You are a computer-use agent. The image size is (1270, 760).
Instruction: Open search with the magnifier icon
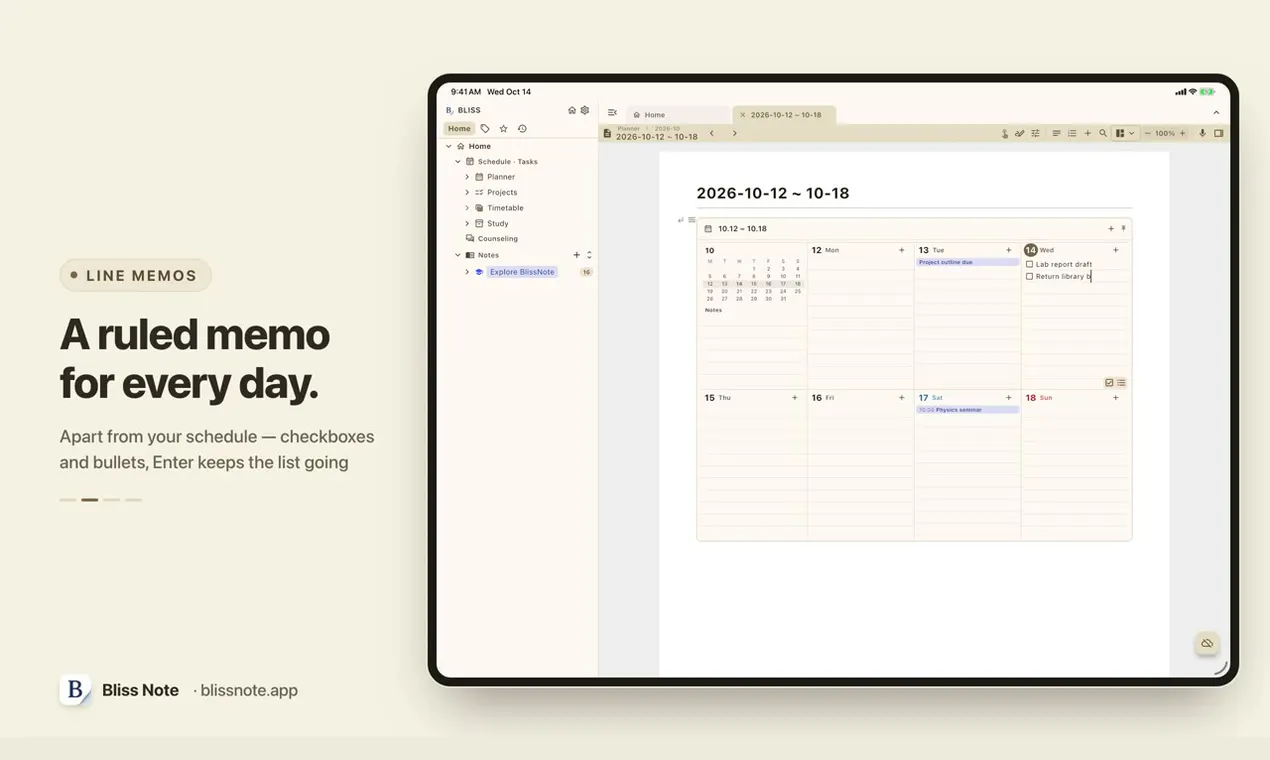(1103, 133)
